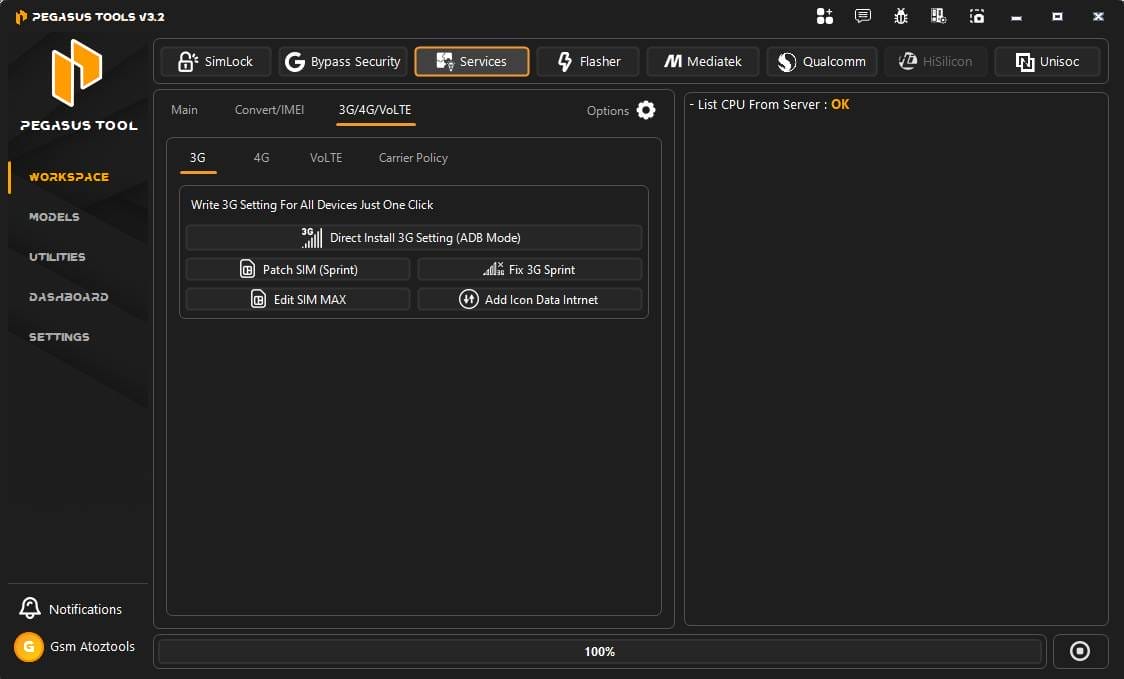Select the Carrier Policy tab
The height and width of the screenshot is (679, 1124).
tap(412, 157)
